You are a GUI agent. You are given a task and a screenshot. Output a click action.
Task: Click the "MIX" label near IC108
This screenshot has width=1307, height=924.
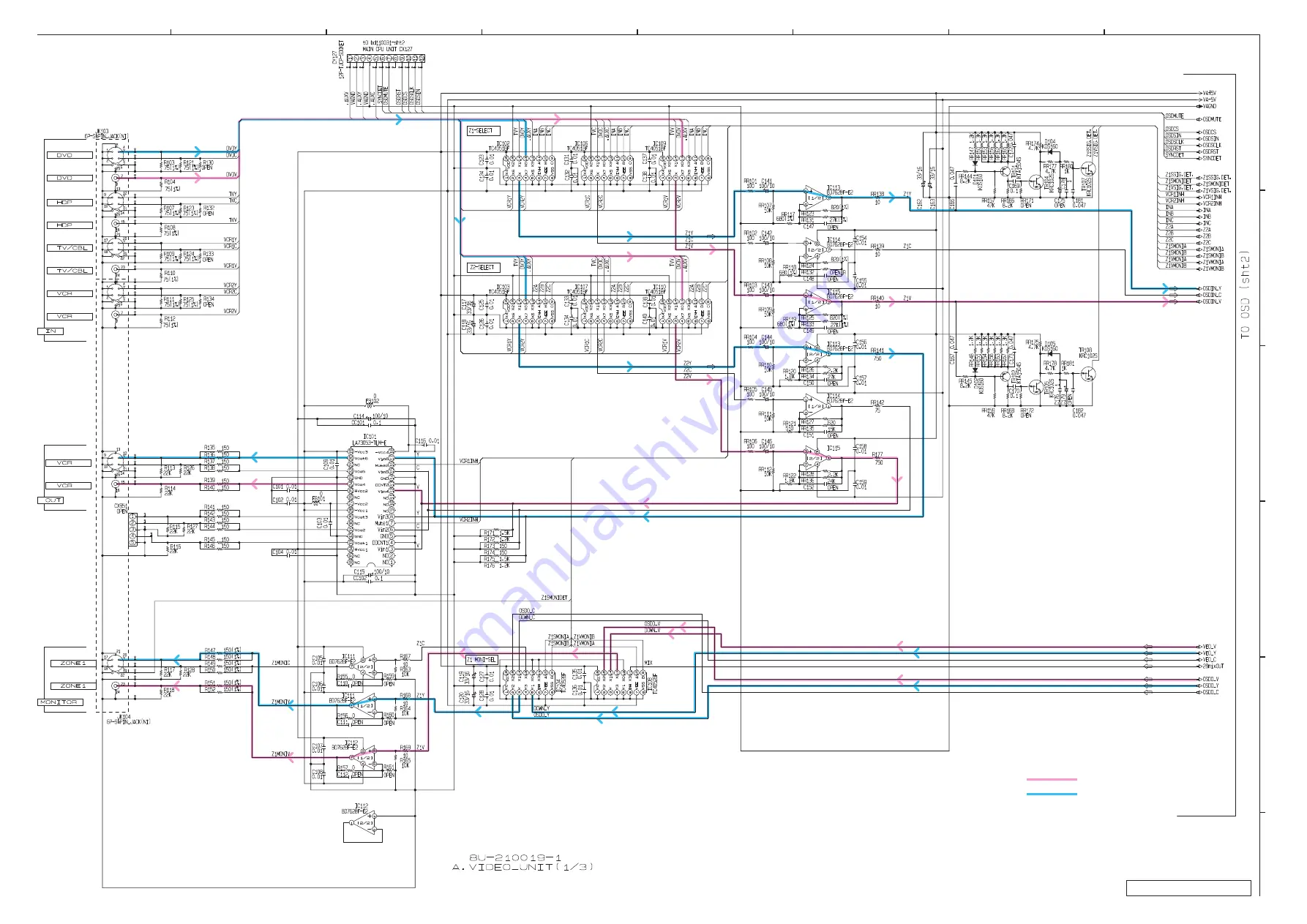pos(648,663)
